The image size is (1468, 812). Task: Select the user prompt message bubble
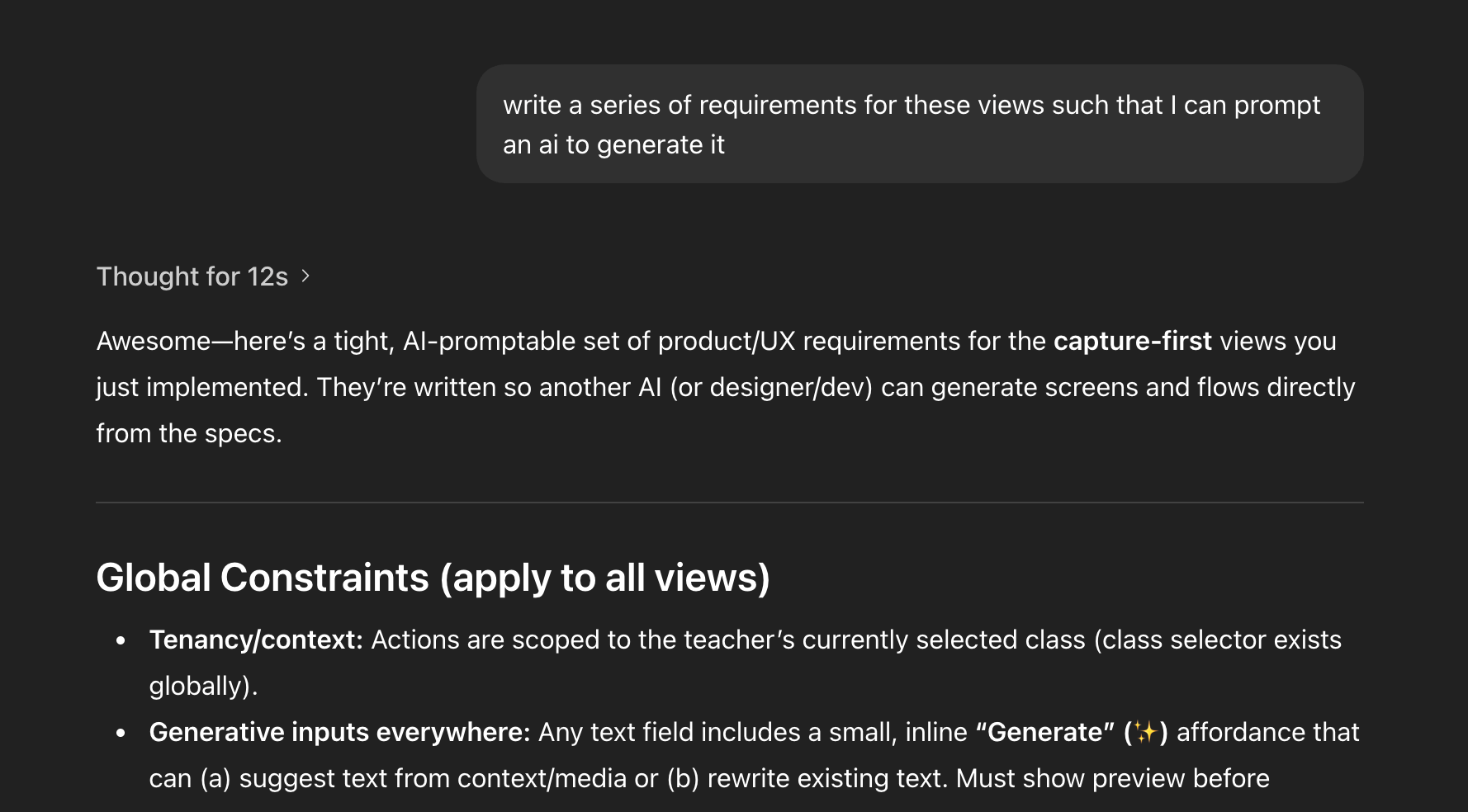[919, 124]
